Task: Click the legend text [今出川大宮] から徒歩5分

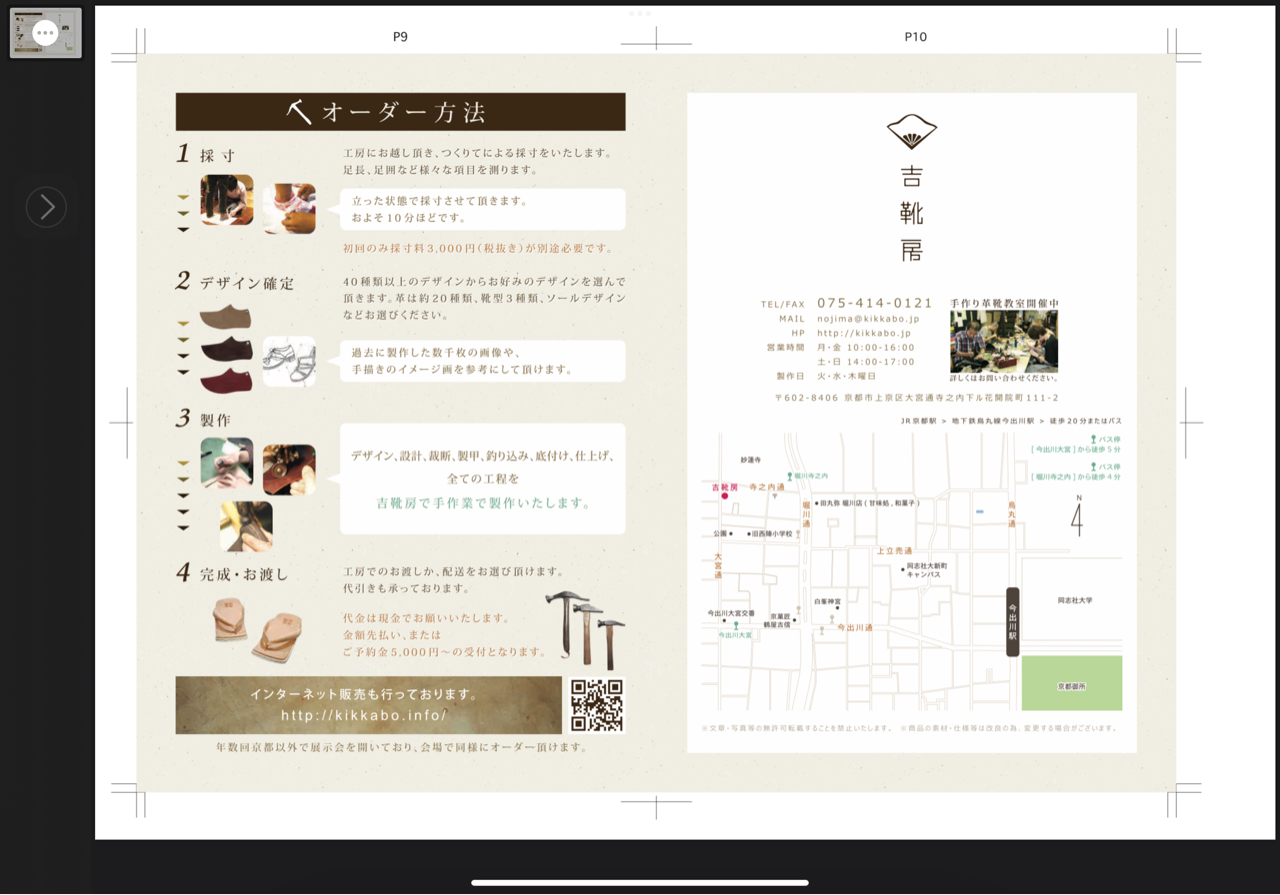Action: [1075, 450]
